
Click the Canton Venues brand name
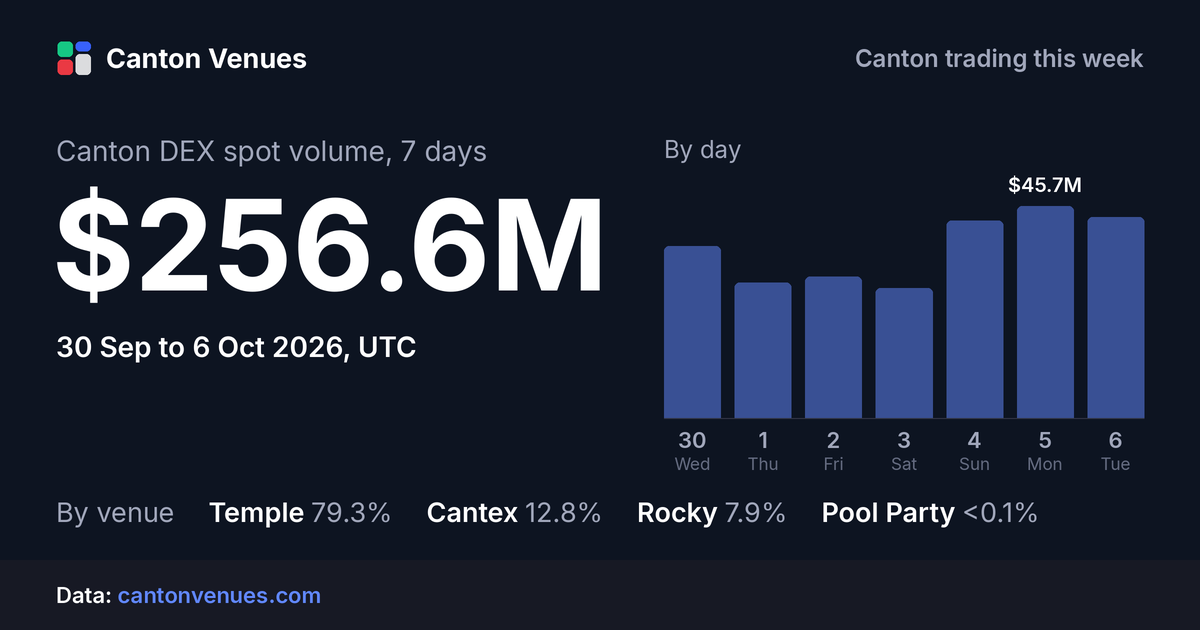pyautogui.click(x=206, y=59)
